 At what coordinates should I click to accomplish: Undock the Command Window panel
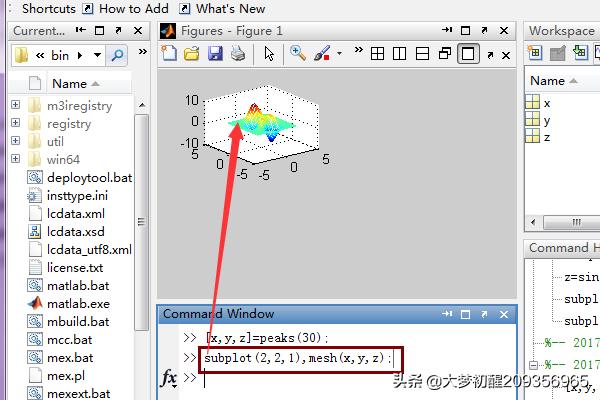[x=484, y=314]
